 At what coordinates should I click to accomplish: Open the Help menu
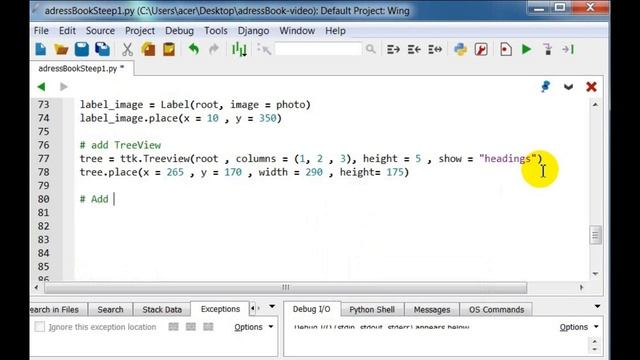tap(335, 31)
